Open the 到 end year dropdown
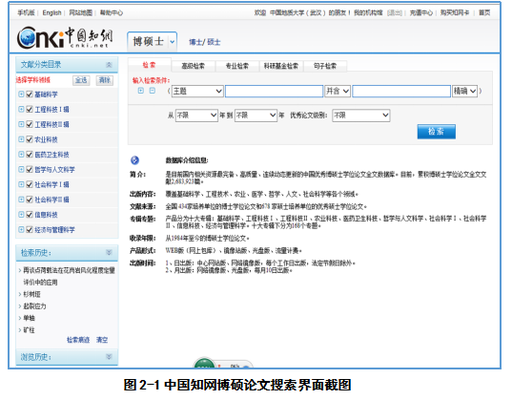512x400 pixels. [256, 115]
